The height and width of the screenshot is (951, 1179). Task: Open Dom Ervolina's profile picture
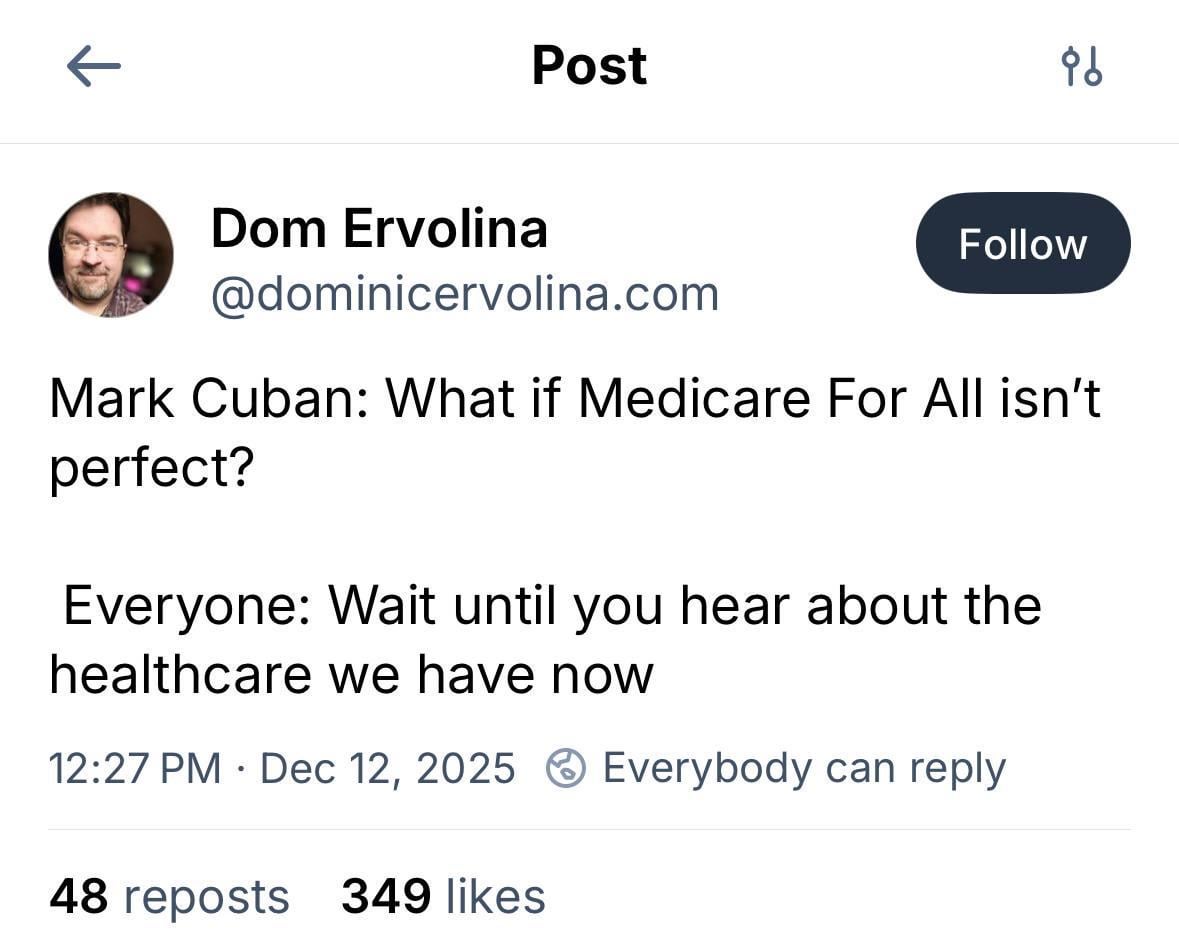point(111,255)
